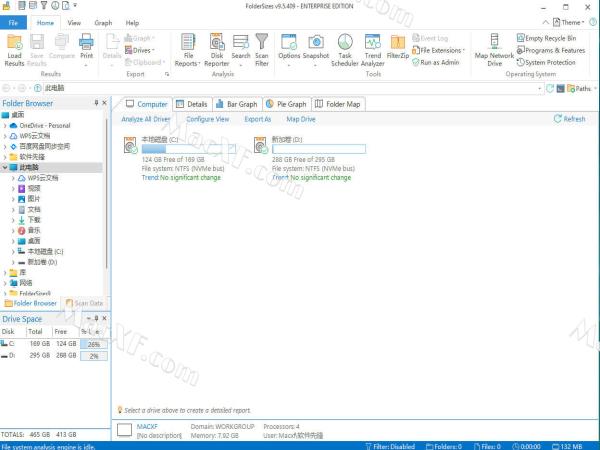Click Run as Admin
This screenshot has width=600, height=450.
435,62
